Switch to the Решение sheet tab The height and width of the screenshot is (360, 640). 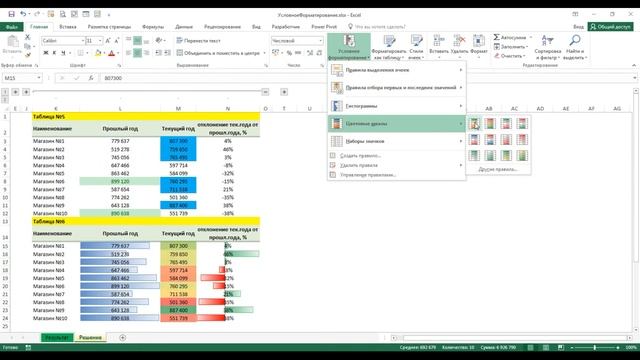[90, 337]
